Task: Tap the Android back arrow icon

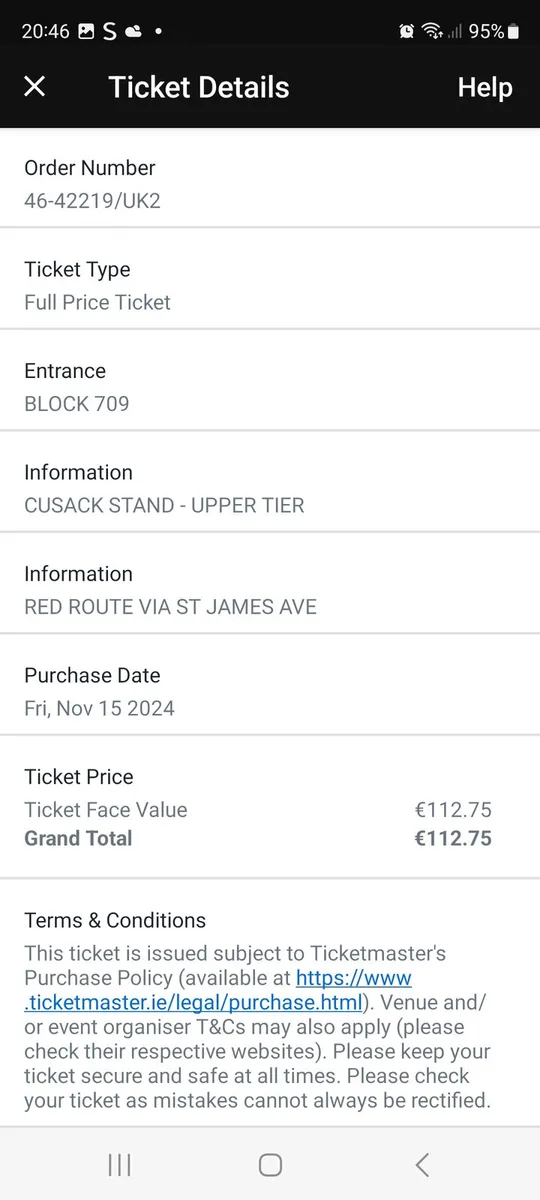Action: click(x=422, y=1164)
